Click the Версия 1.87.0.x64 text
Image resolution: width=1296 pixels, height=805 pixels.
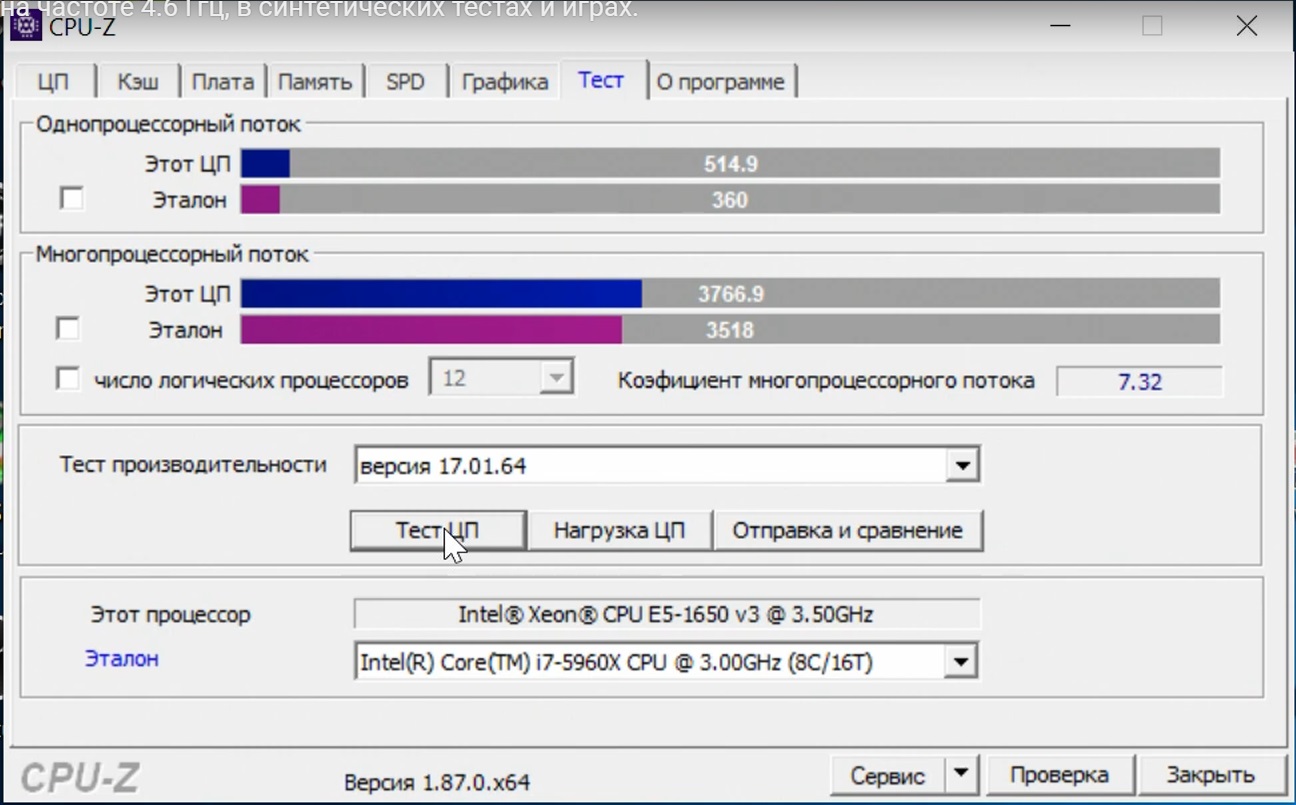(437, 782)
